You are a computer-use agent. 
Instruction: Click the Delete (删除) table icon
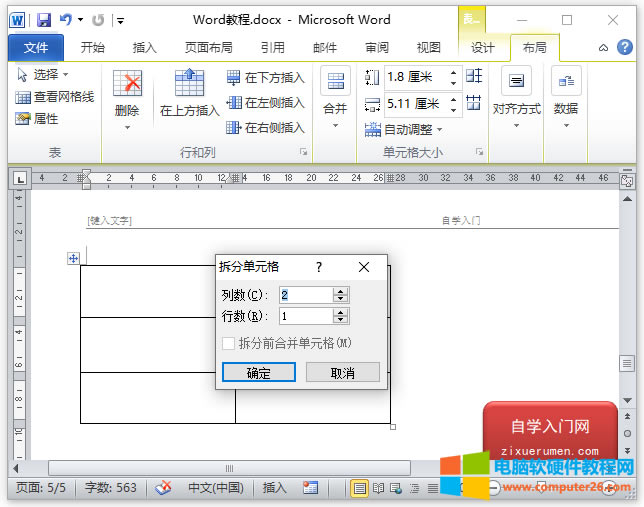[x=127, y=85]
